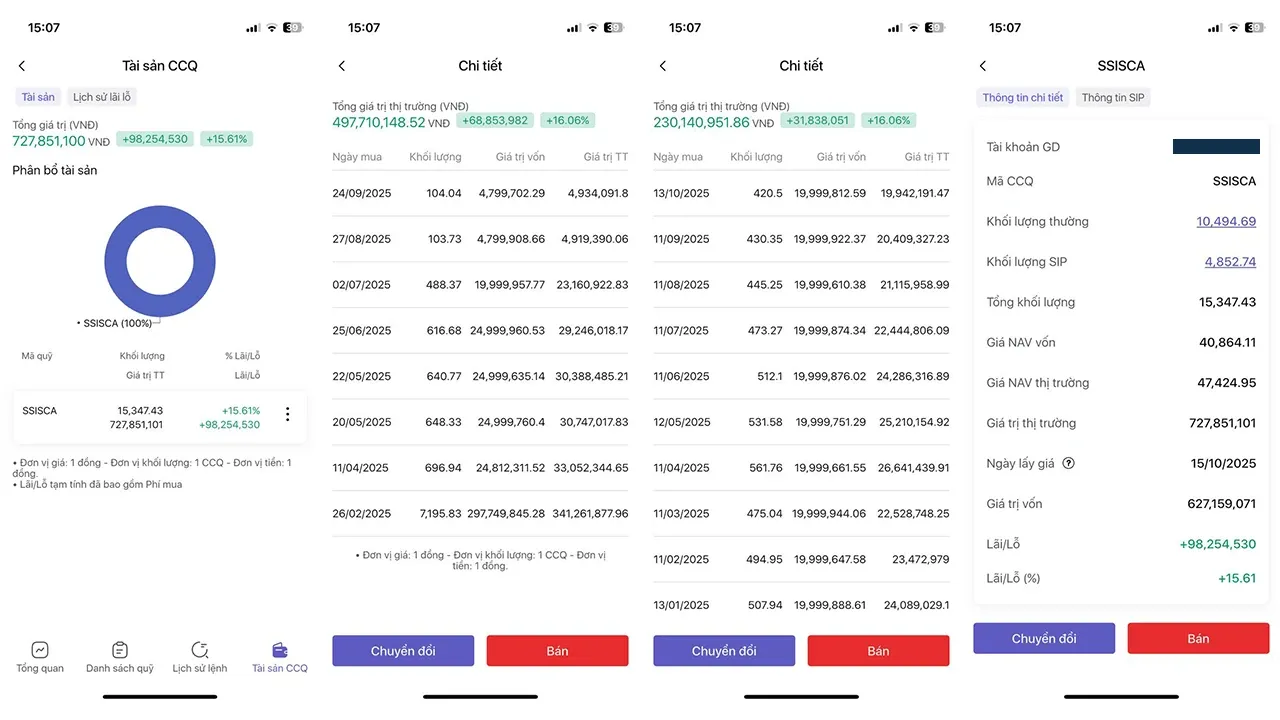Go back from the SSISCA detail screen

983,66
